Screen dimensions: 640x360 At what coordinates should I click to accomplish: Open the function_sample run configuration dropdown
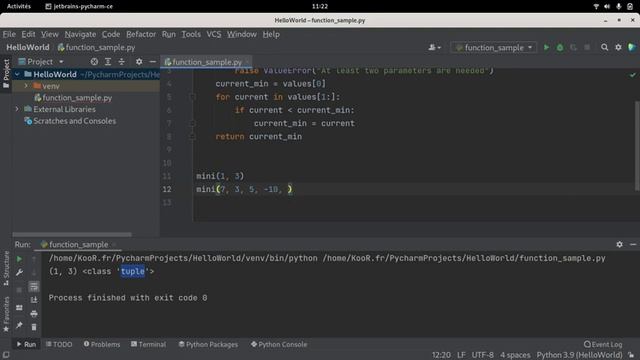493,47
